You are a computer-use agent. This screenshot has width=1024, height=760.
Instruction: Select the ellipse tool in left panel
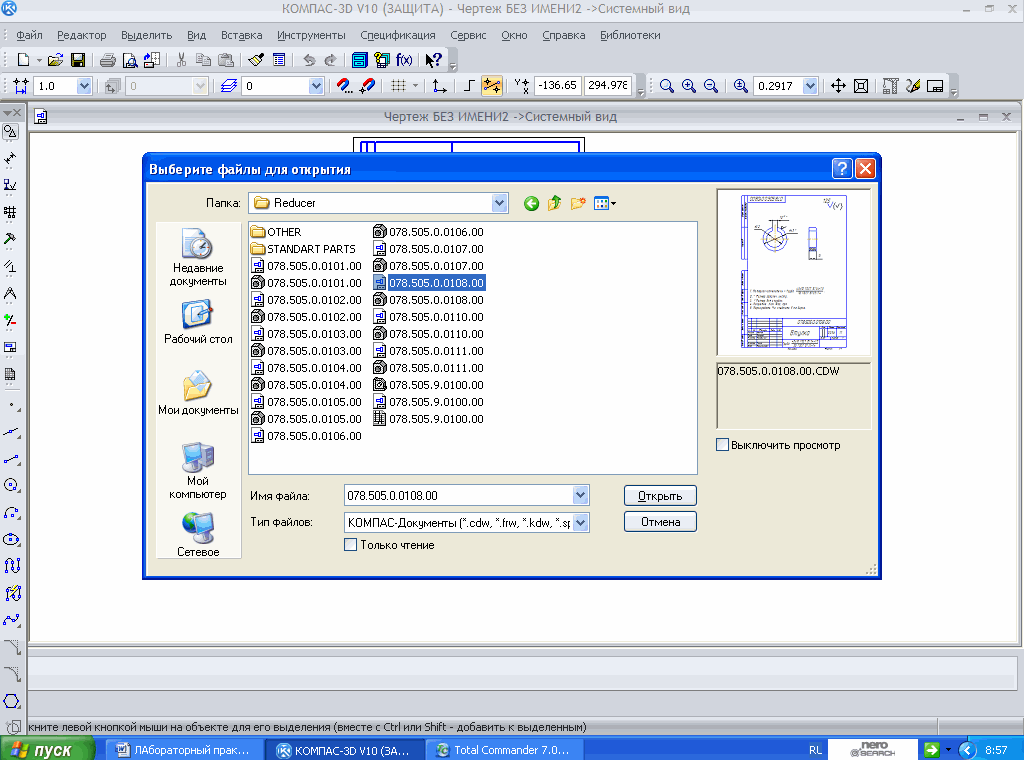click(x=12, y=539)
